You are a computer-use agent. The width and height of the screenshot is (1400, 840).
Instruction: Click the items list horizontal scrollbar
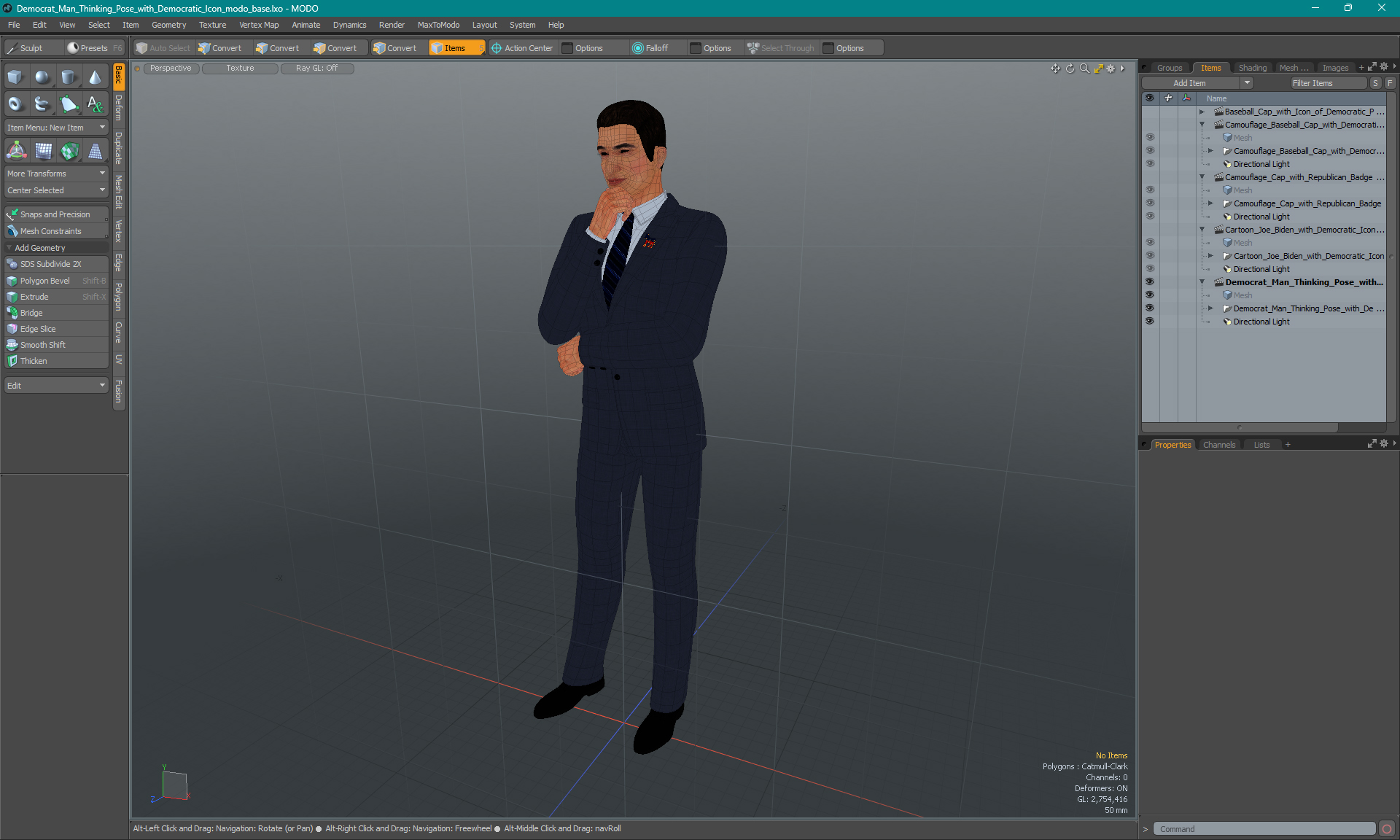pyautogui.click(x=1240, y=427)
